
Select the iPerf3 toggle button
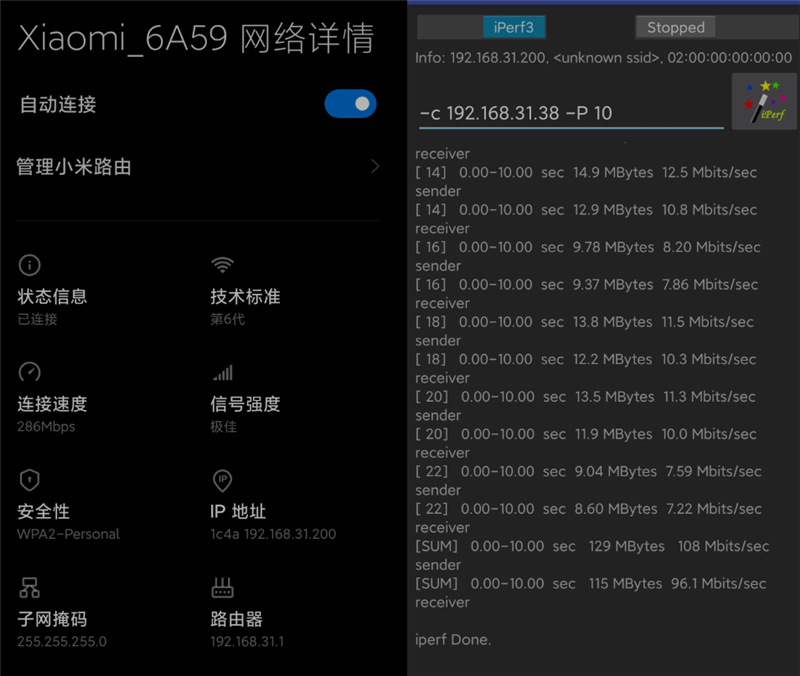pyautogui.click(x=514, y=27)
